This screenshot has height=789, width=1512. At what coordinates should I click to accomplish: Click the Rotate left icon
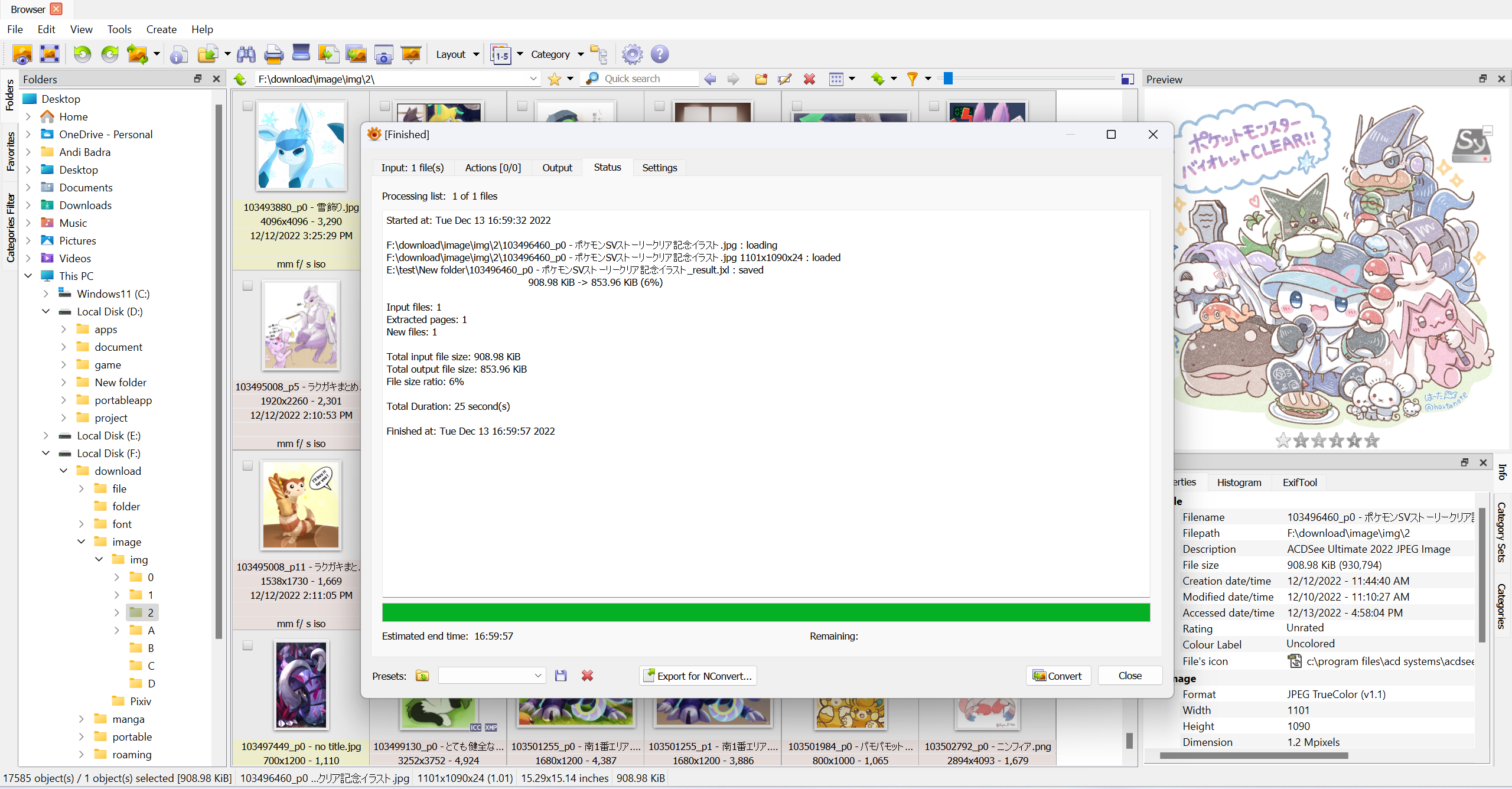(x=82, y=54)
